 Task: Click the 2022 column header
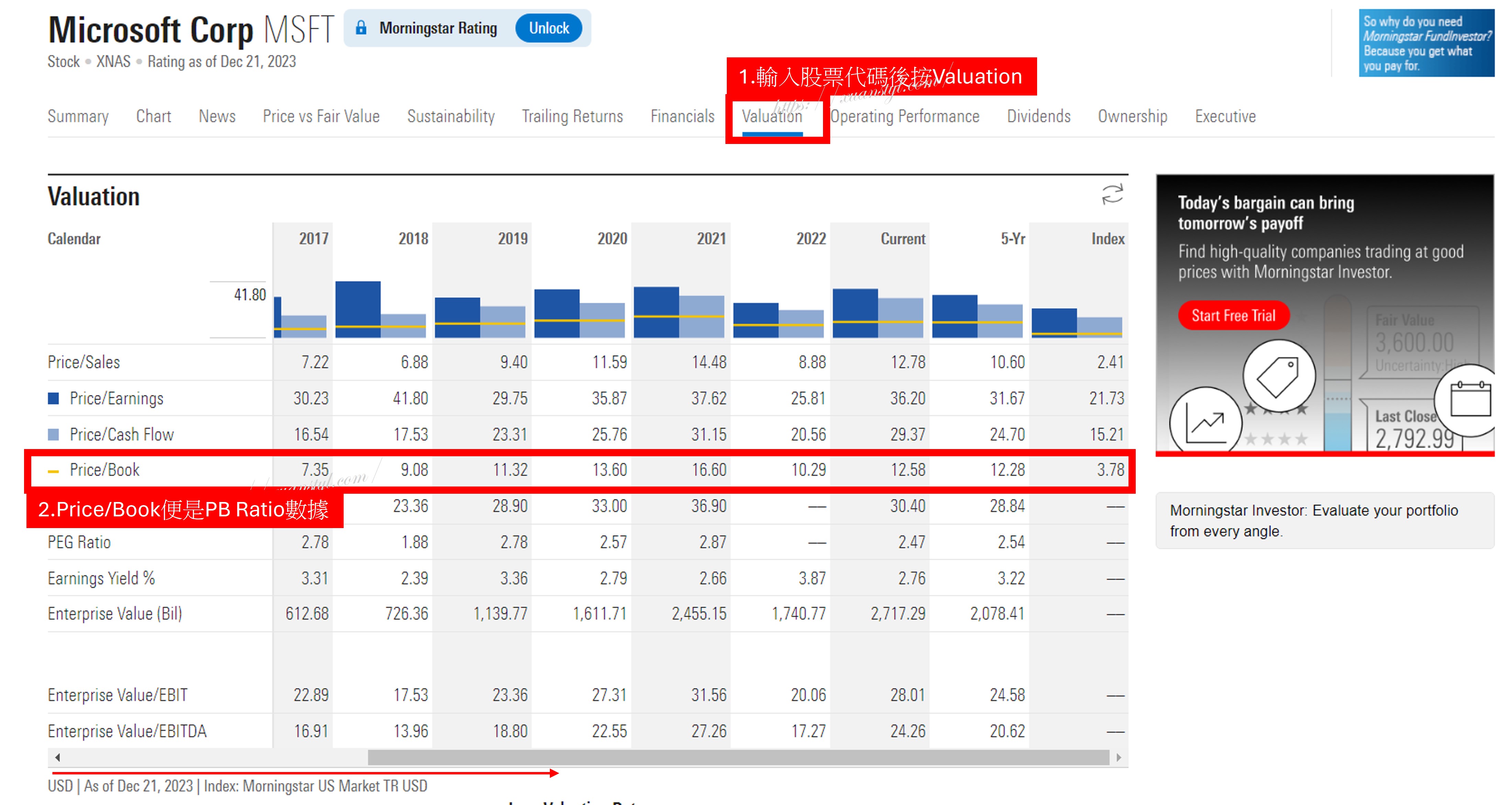(811, 239)
